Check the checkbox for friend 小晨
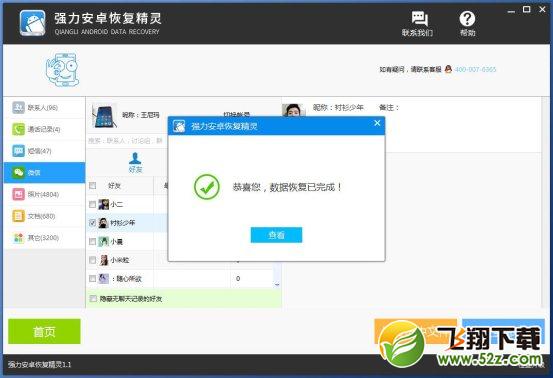 pos(92,242)
